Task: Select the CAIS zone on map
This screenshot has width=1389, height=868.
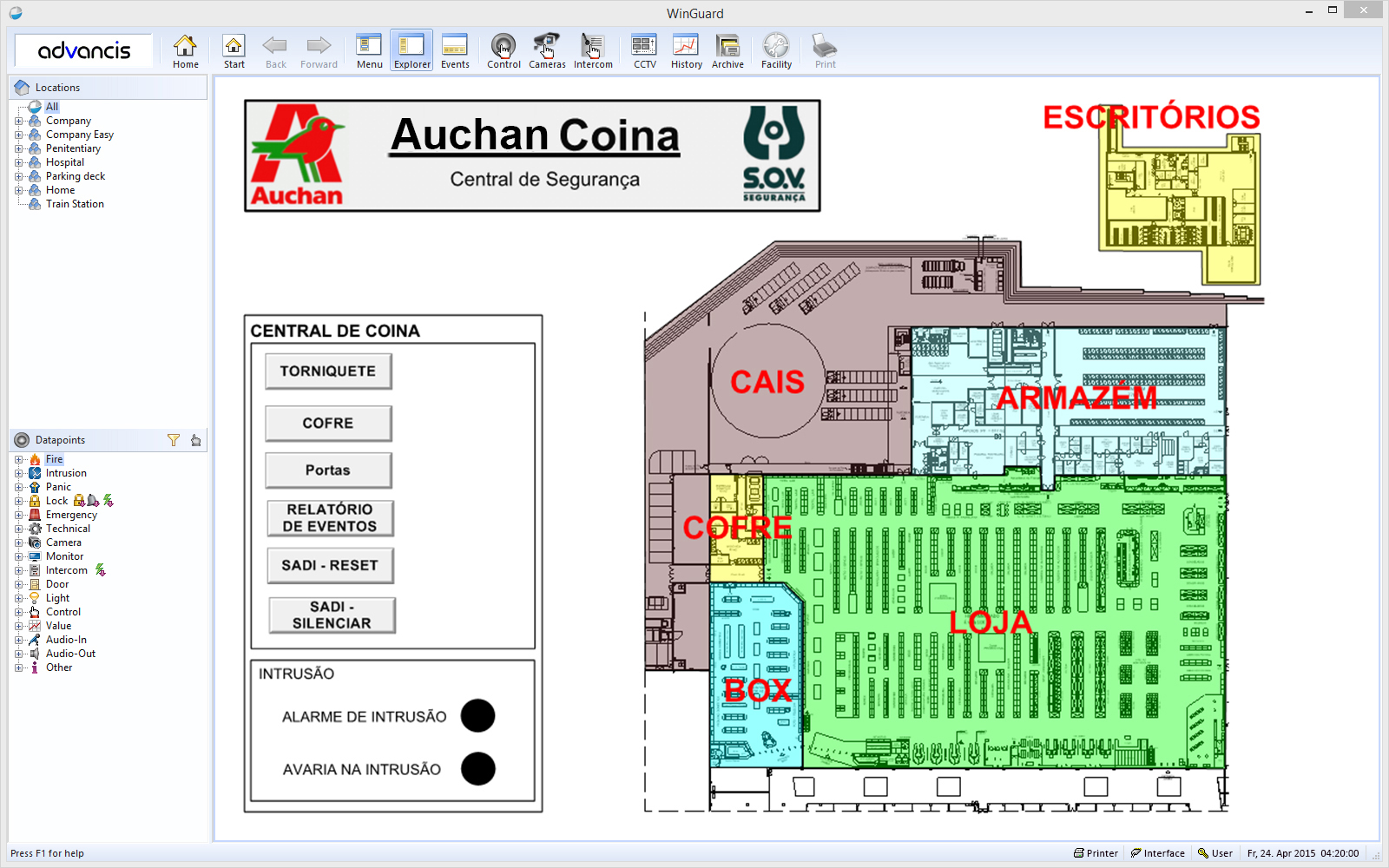Action: point(767,382)
